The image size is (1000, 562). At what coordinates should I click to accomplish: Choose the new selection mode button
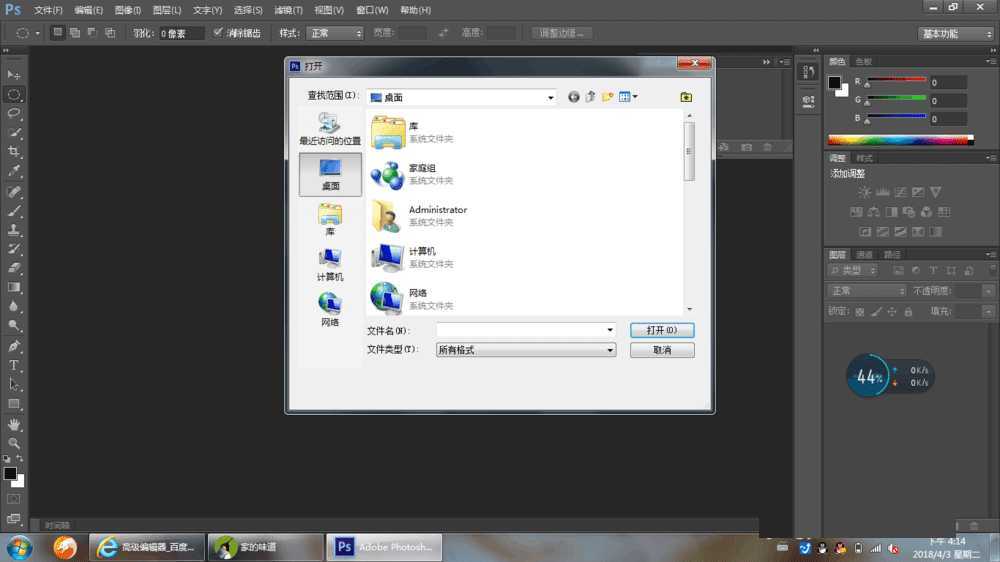(x=58, y=33)
